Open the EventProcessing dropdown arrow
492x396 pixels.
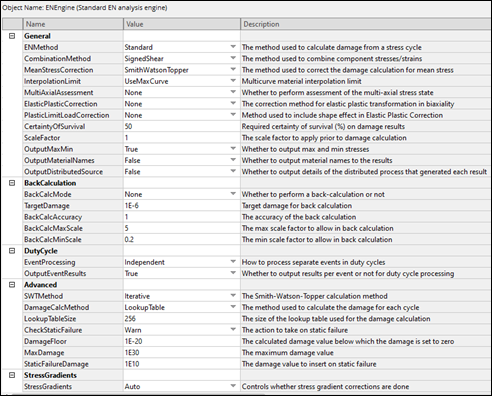tap(233, 262)
